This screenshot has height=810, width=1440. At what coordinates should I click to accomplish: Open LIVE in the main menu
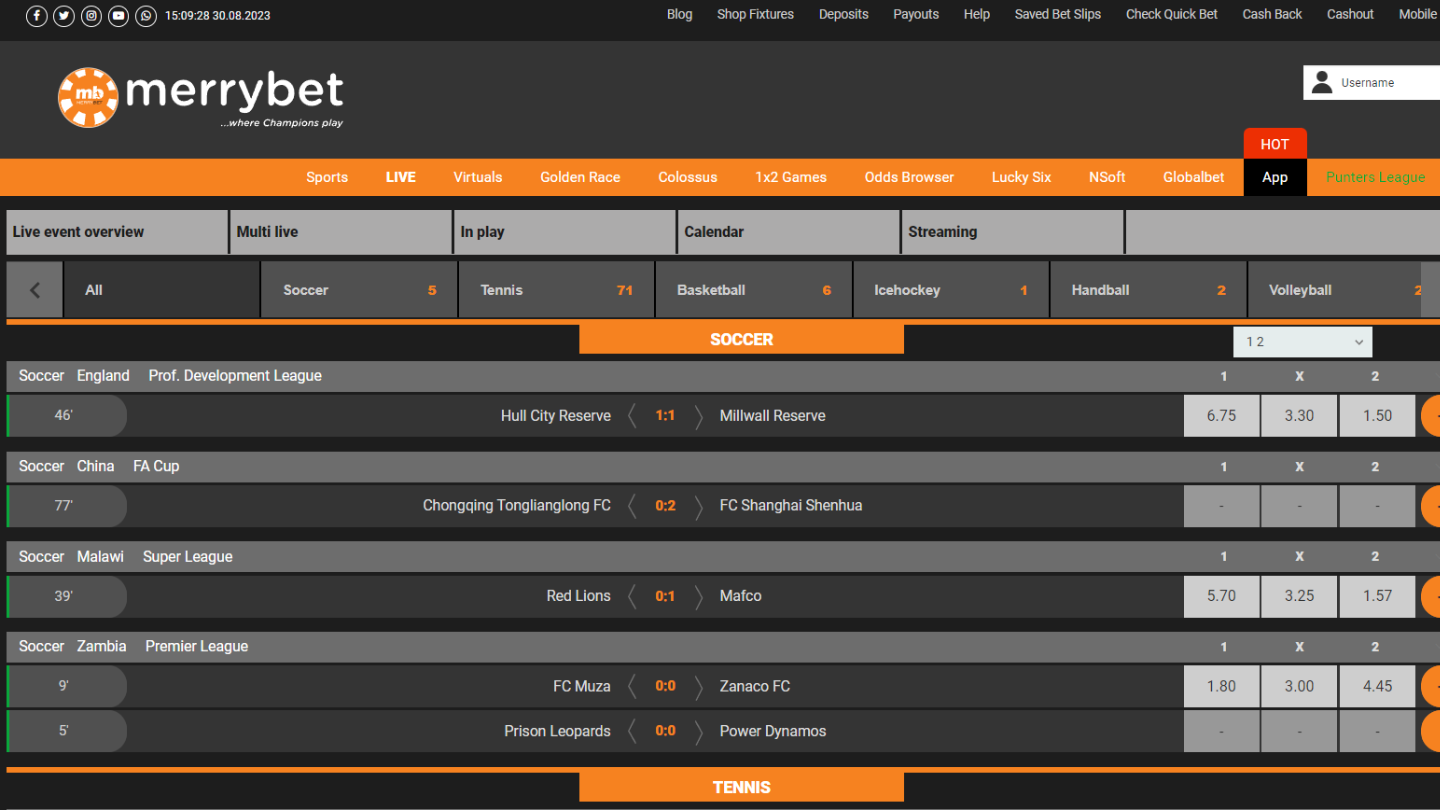401,177
